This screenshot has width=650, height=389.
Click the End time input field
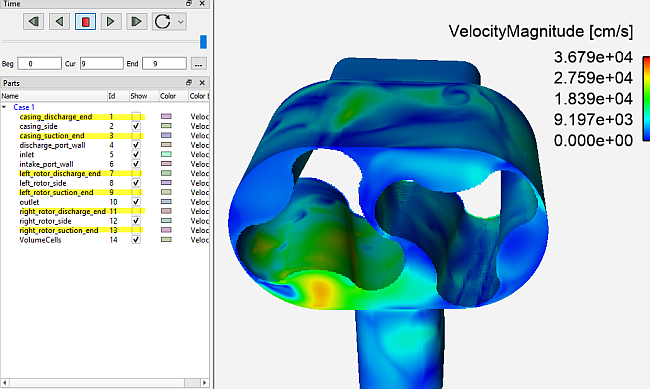tap(164, 63)
